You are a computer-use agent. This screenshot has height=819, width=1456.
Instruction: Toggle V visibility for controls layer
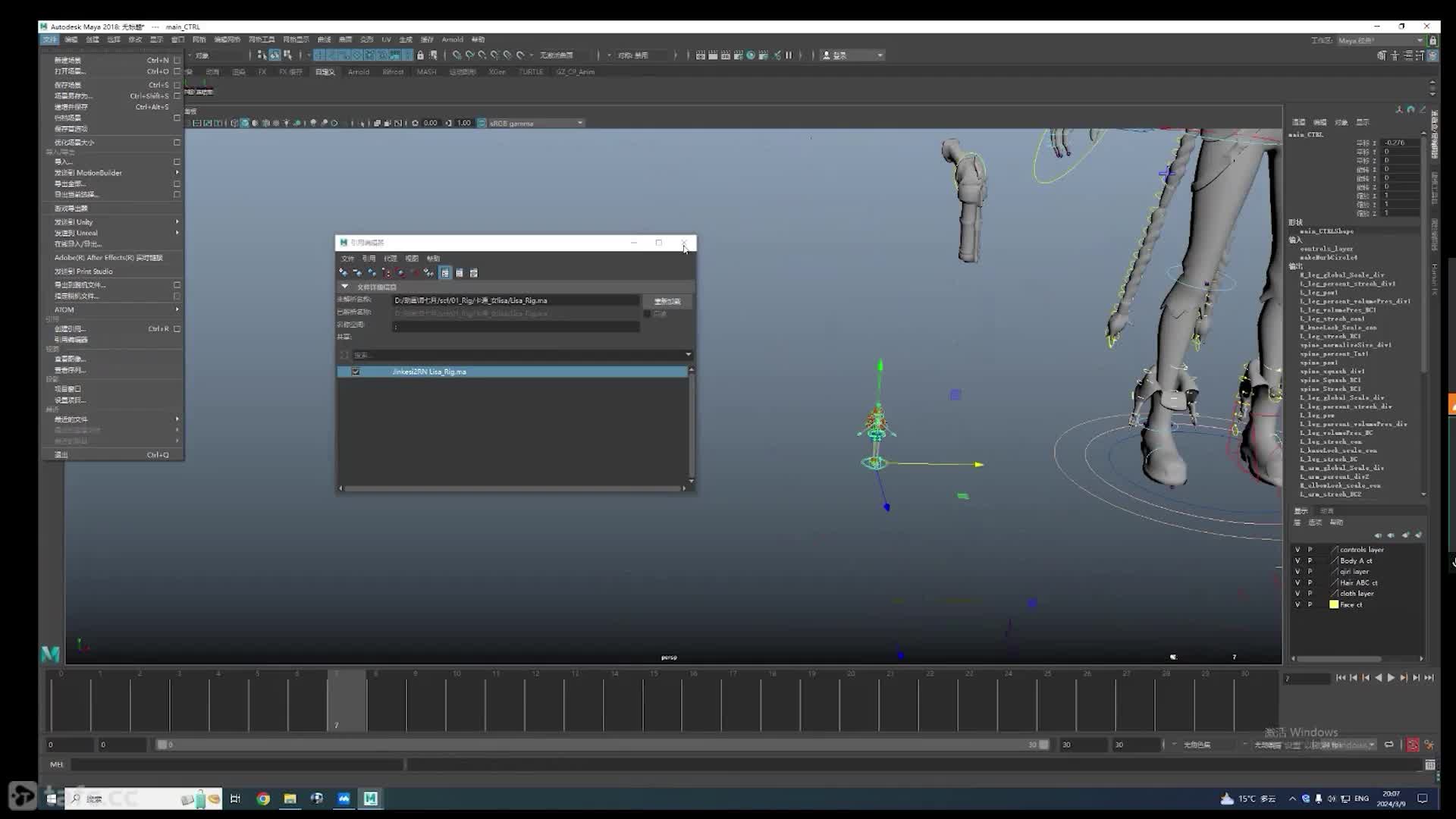click(x=1297, y=550)
